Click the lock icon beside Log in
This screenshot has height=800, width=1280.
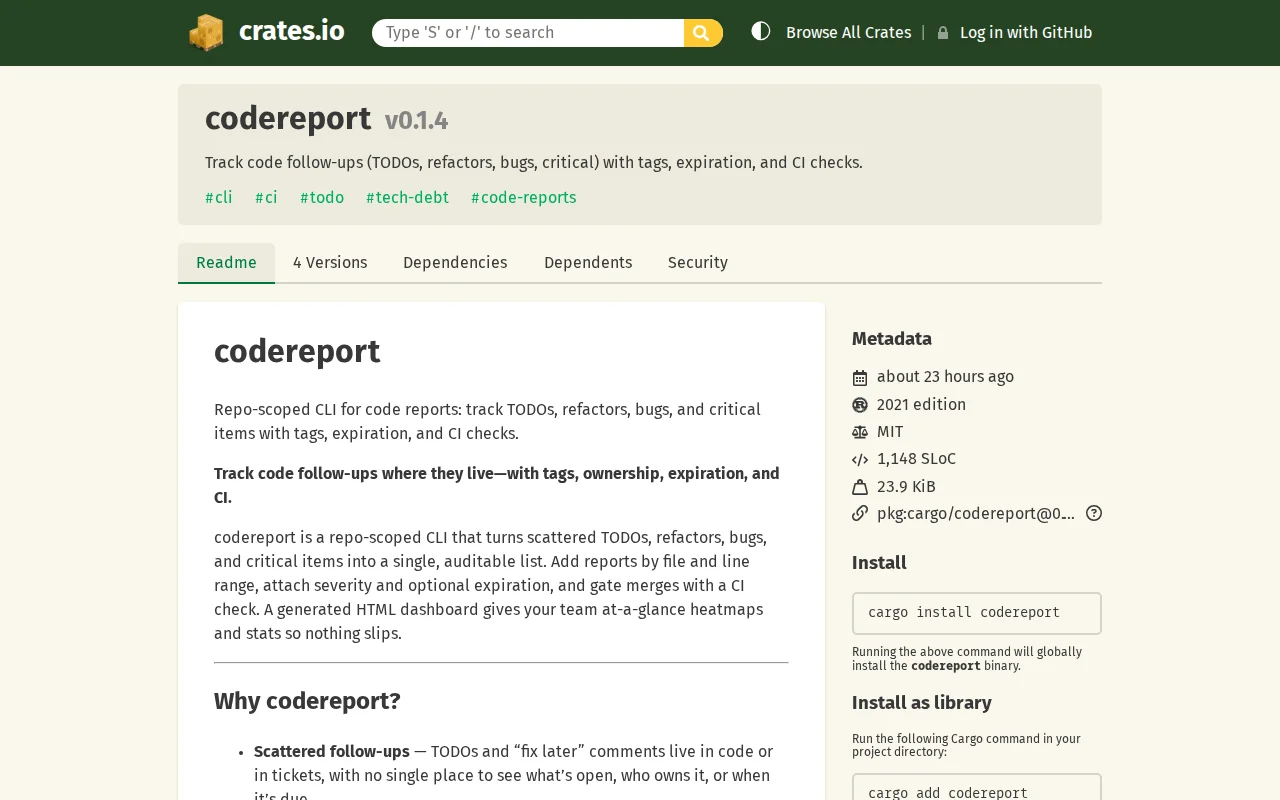tap(943, 33)
